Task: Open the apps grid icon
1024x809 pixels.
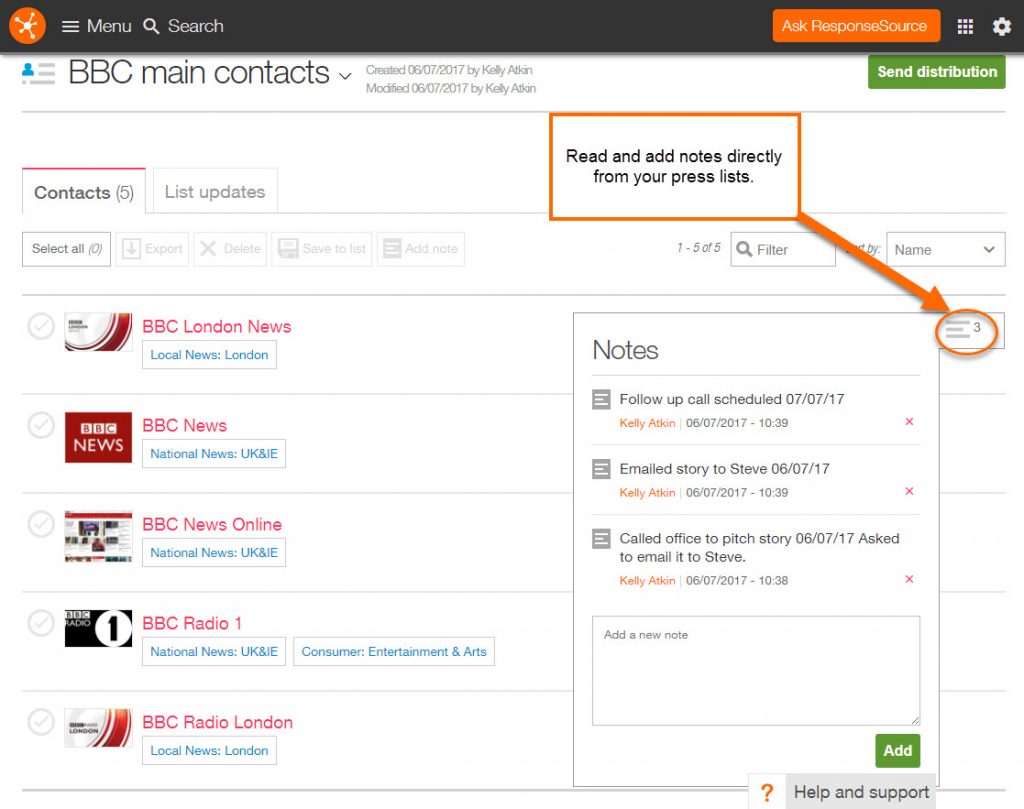Action: 965,26
